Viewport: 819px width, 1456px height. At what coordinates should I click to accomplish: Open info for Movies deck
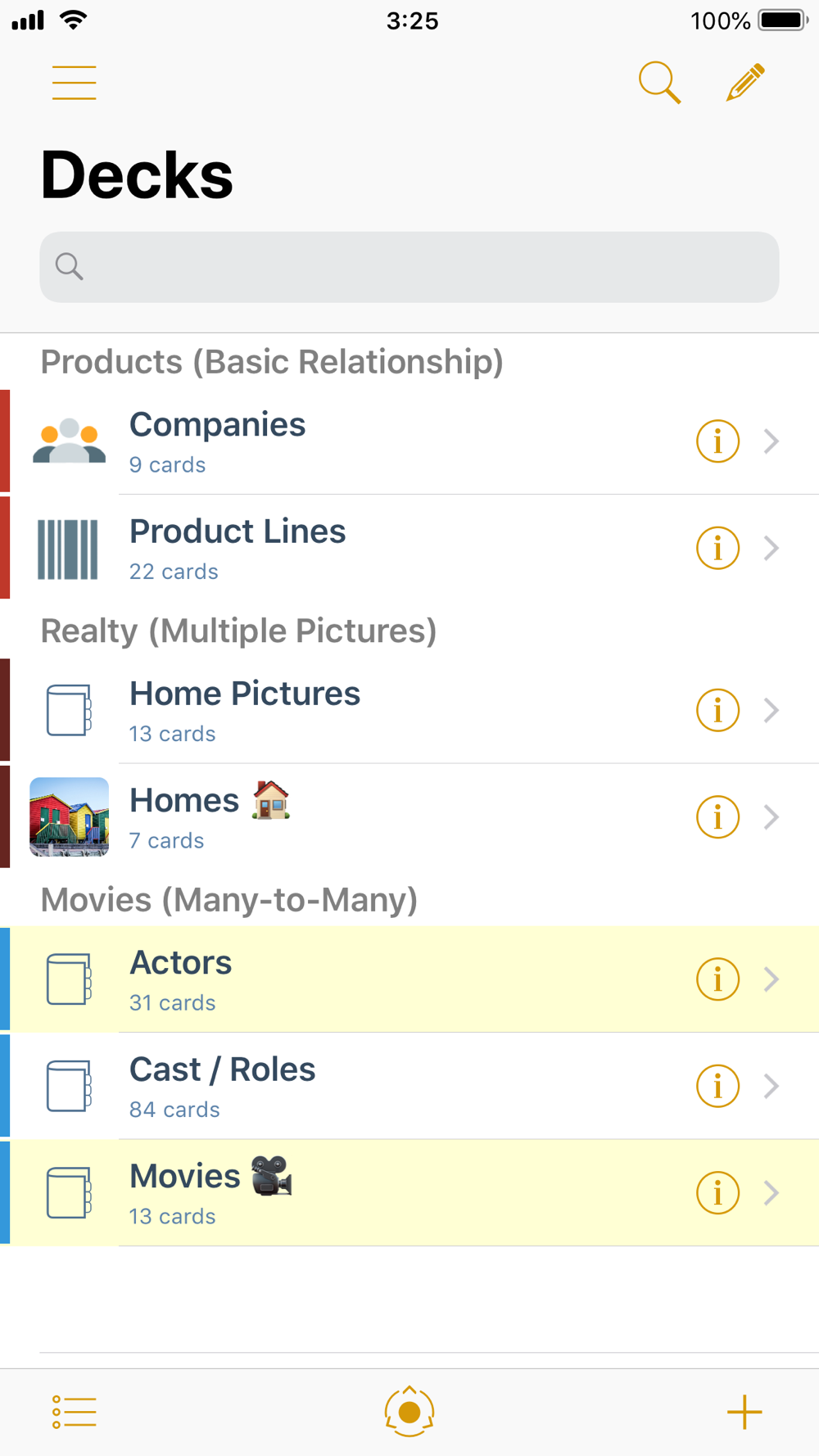pos(717,1193)
